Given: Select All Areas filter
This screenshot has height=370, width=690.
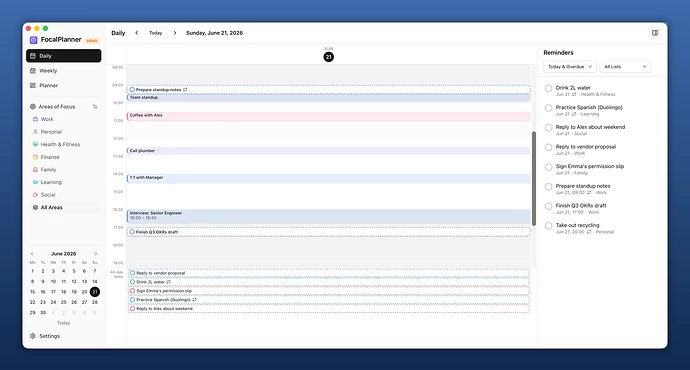Looking at the screenshot, I should [64, 207].
